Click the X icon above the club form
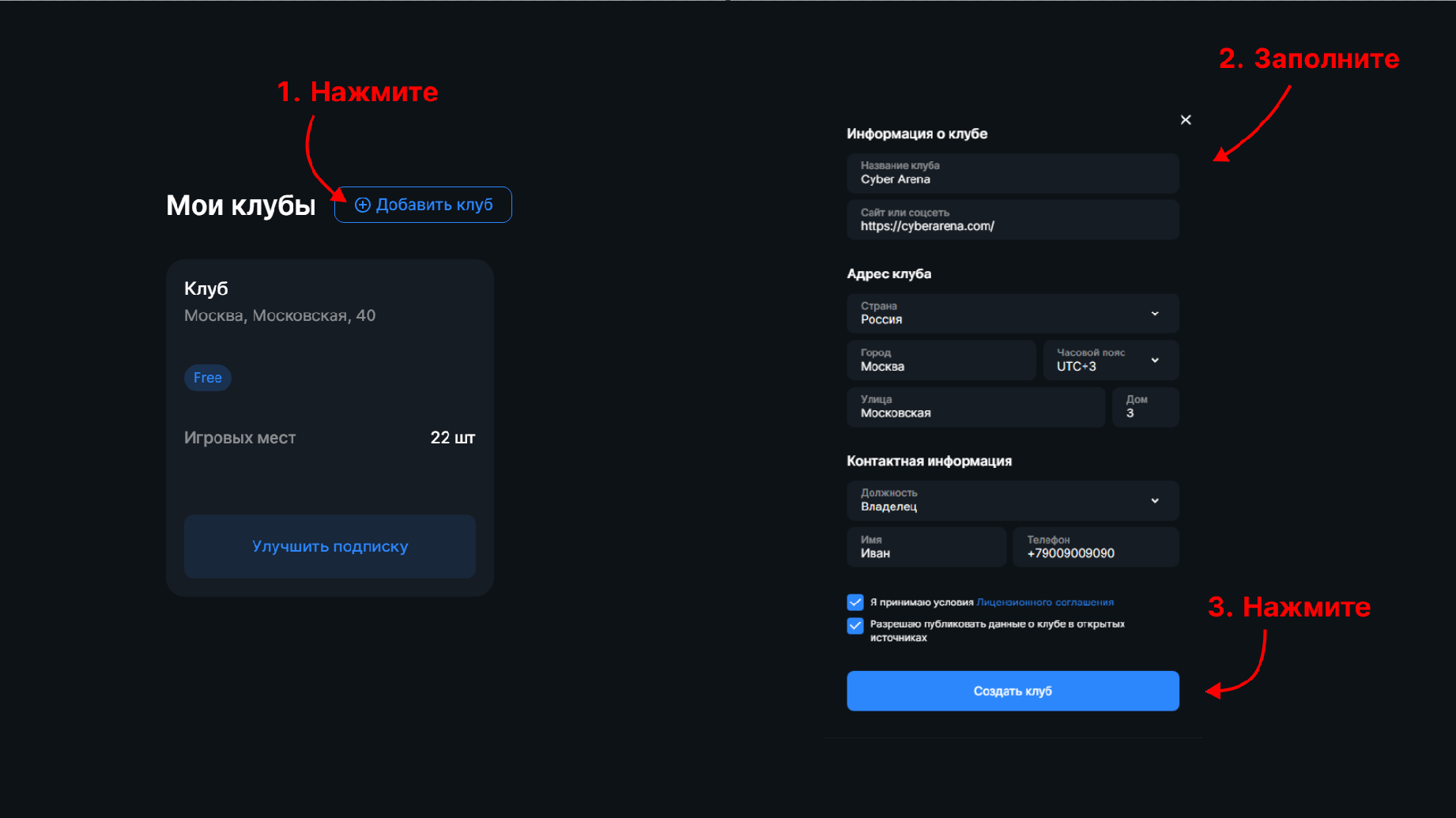Image resolution: width=1456 pixels, height=818 pixels. pyautogui.click(x=1185, y=119)
